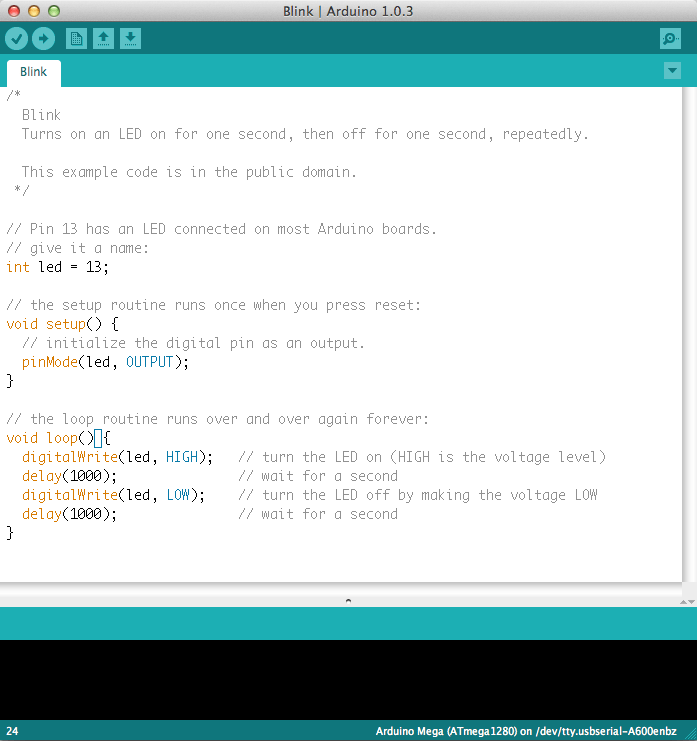Minimize the window using yellow button
Viewport: 697px width, 741px height.
tap(33, 10)
